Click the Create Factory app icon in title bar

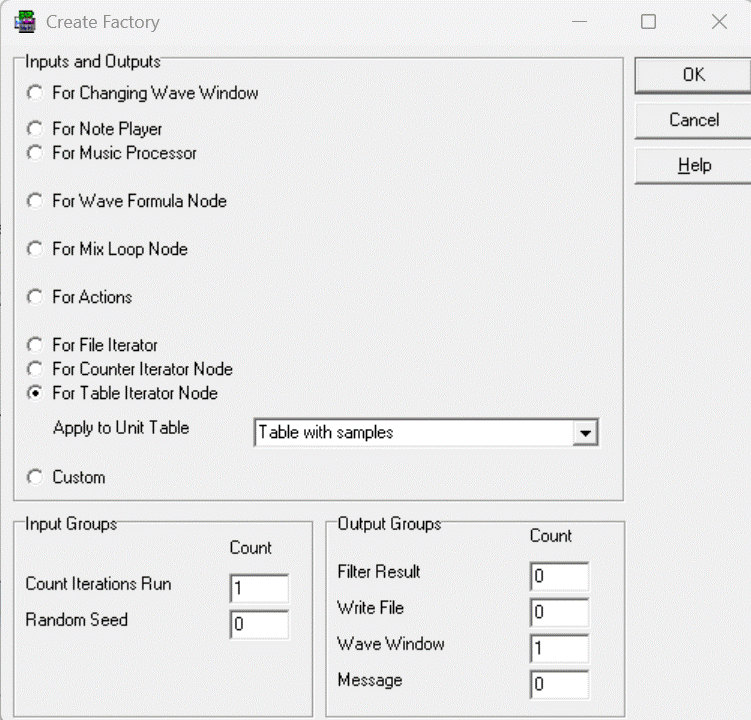25,21
